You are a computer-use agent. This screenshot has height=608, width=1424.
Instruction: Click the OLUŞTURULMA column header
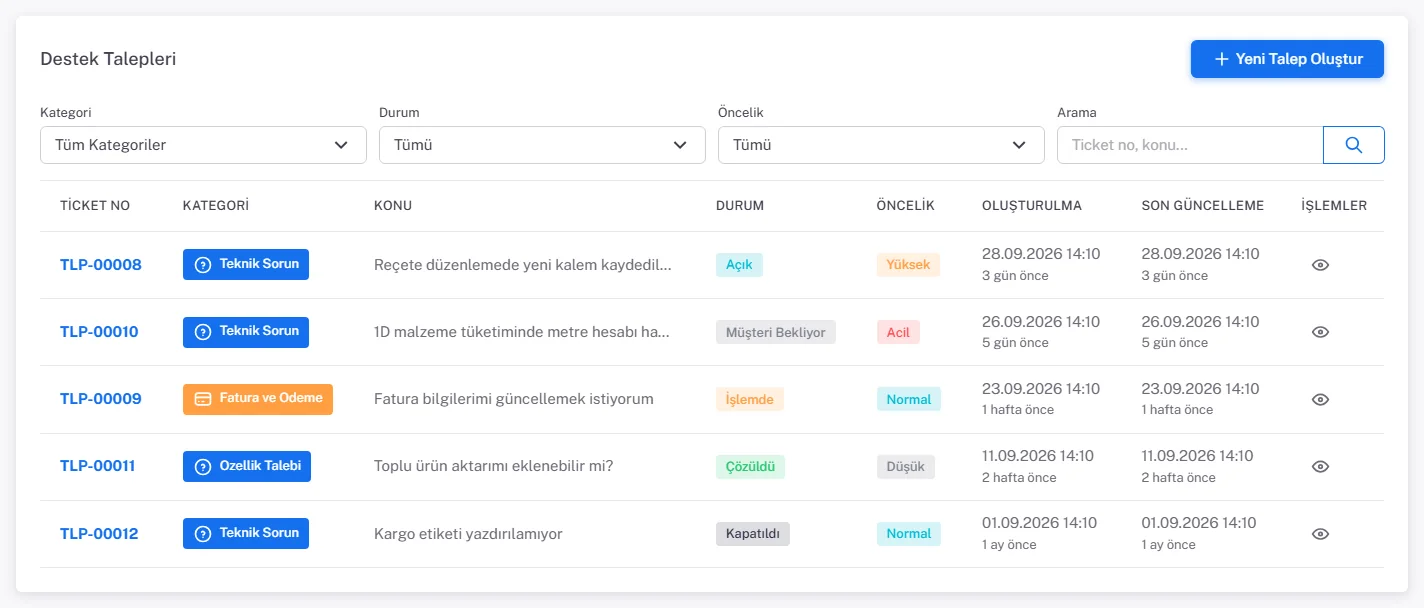click(x=1032, y=206)
